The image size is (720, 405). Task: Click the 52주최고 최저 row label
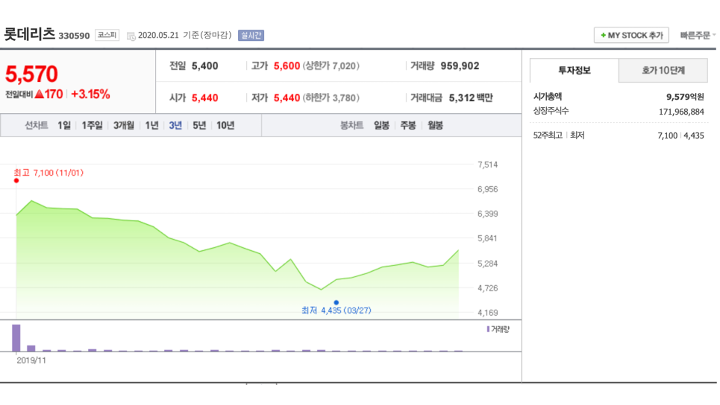558,135
